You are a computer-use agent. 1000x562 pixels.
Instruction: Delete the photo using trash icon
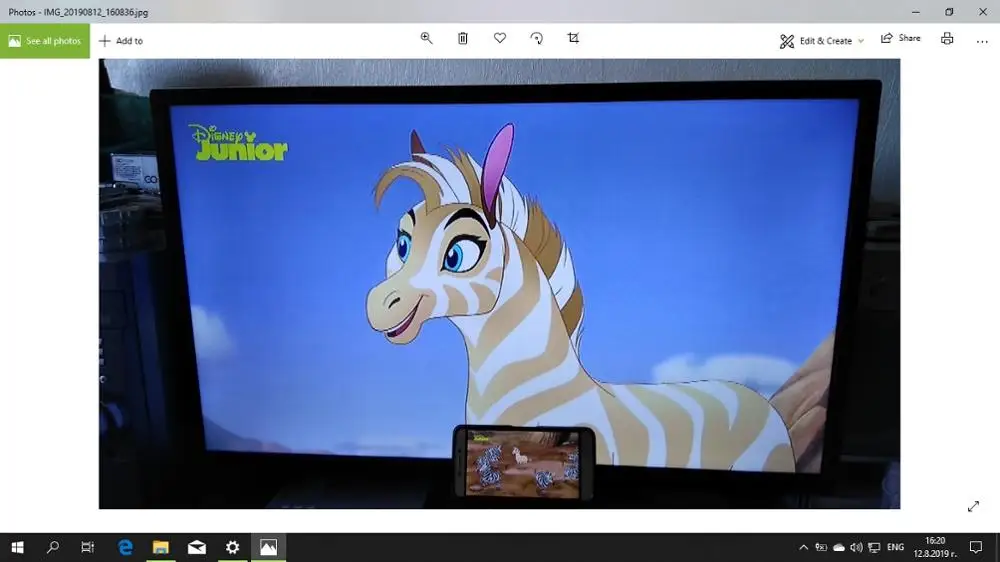[x=463, y=38]
